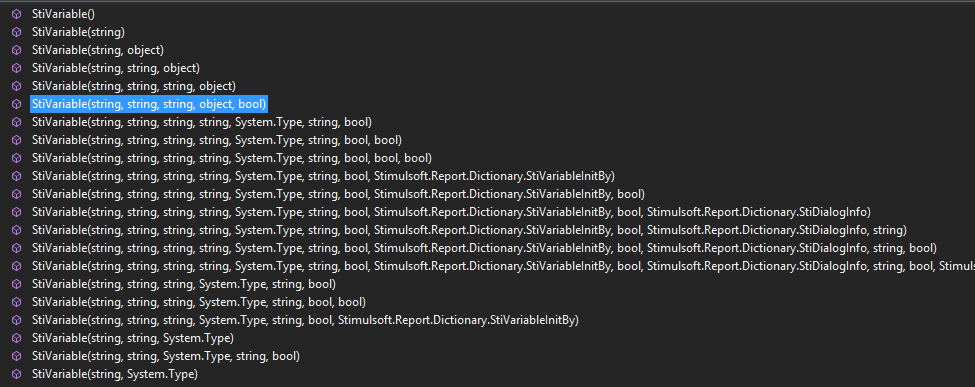Select overload ending StiDialogInfo, string, bool)

point(484,248)
